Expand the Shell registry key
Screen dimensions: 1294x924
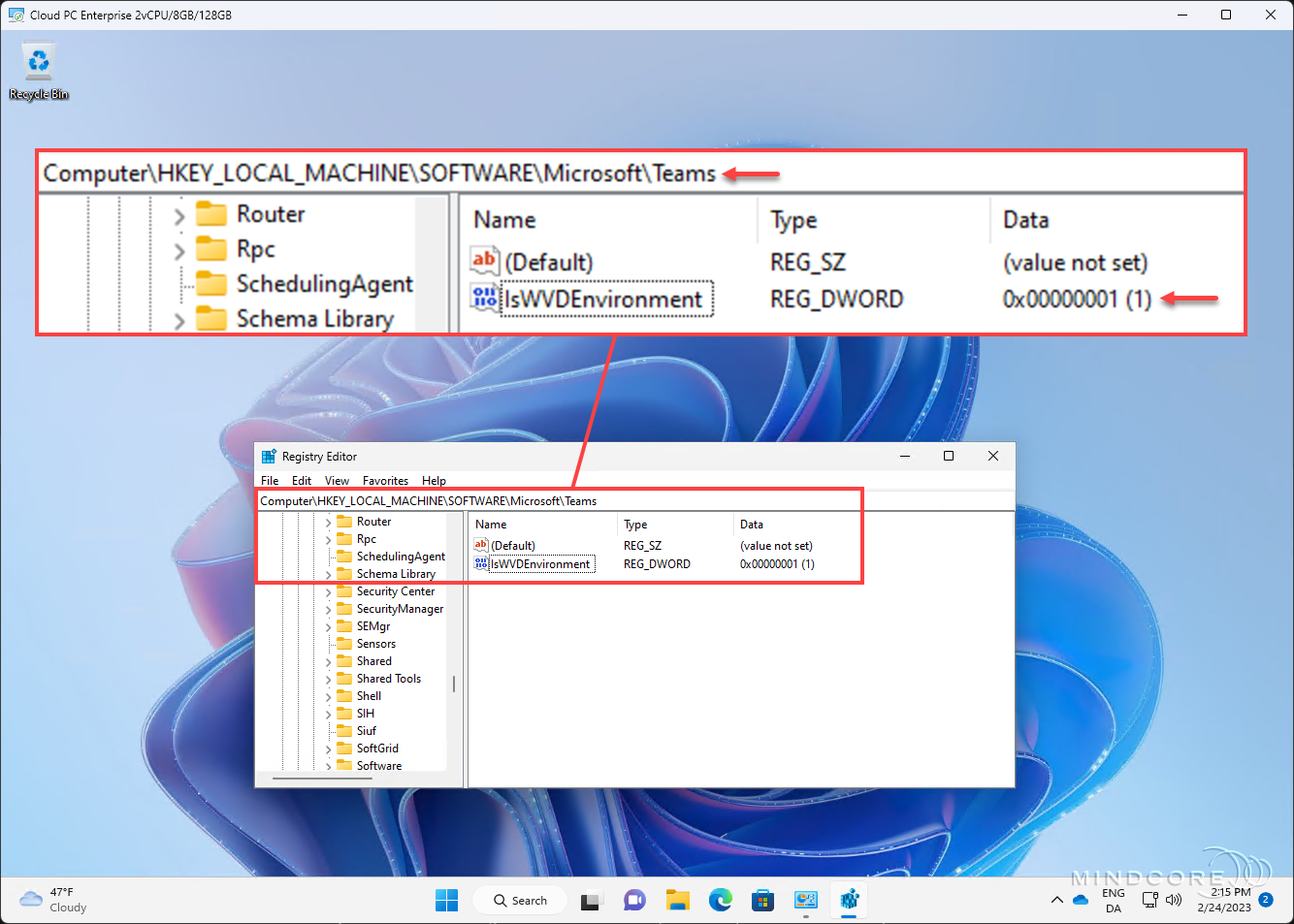(x=331, y=695)
